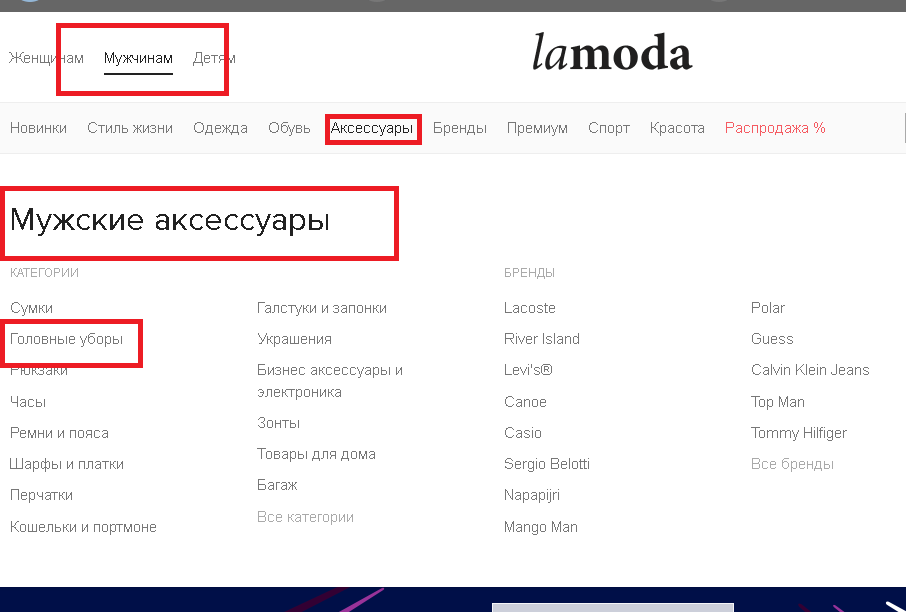Open the Галстуки и запонки category
The width and height of the screenshot is (906, 612).
pyautogui.click(x=322, y=308)
